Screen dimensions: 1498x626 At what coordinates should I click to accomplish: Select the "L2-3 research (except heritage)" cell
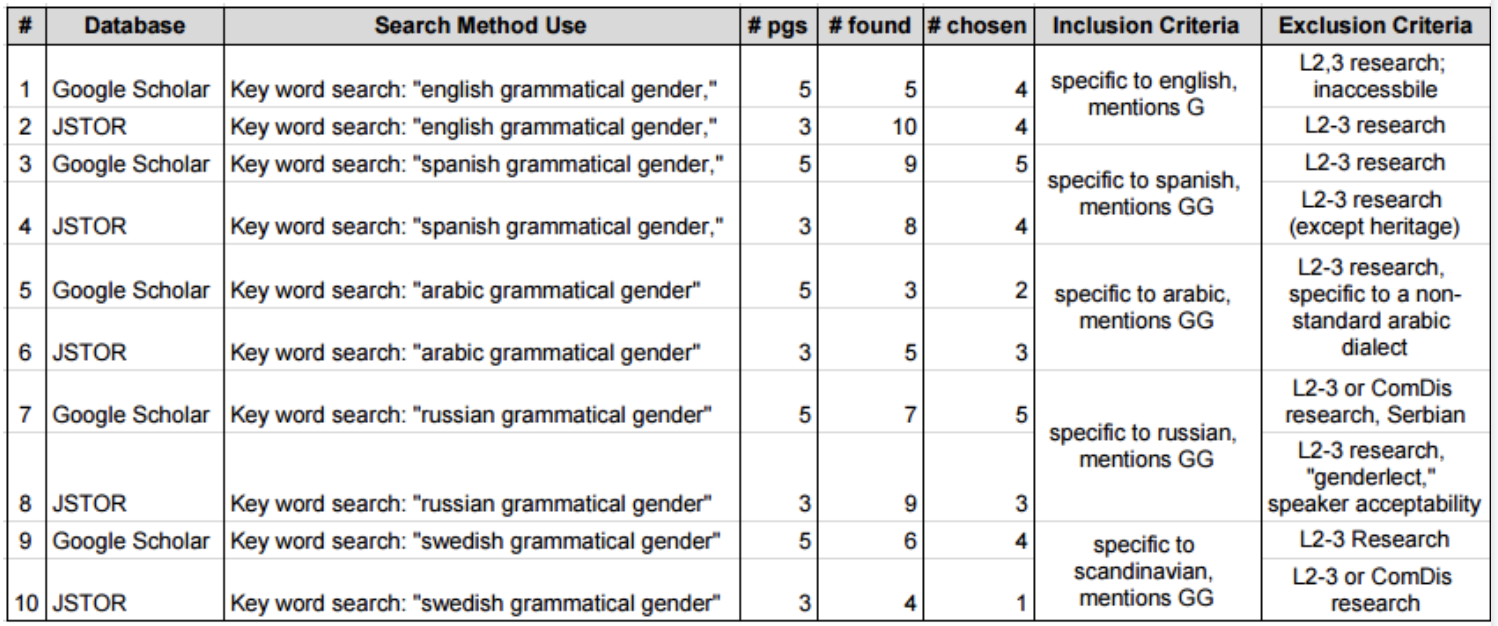click(1375, 213)
